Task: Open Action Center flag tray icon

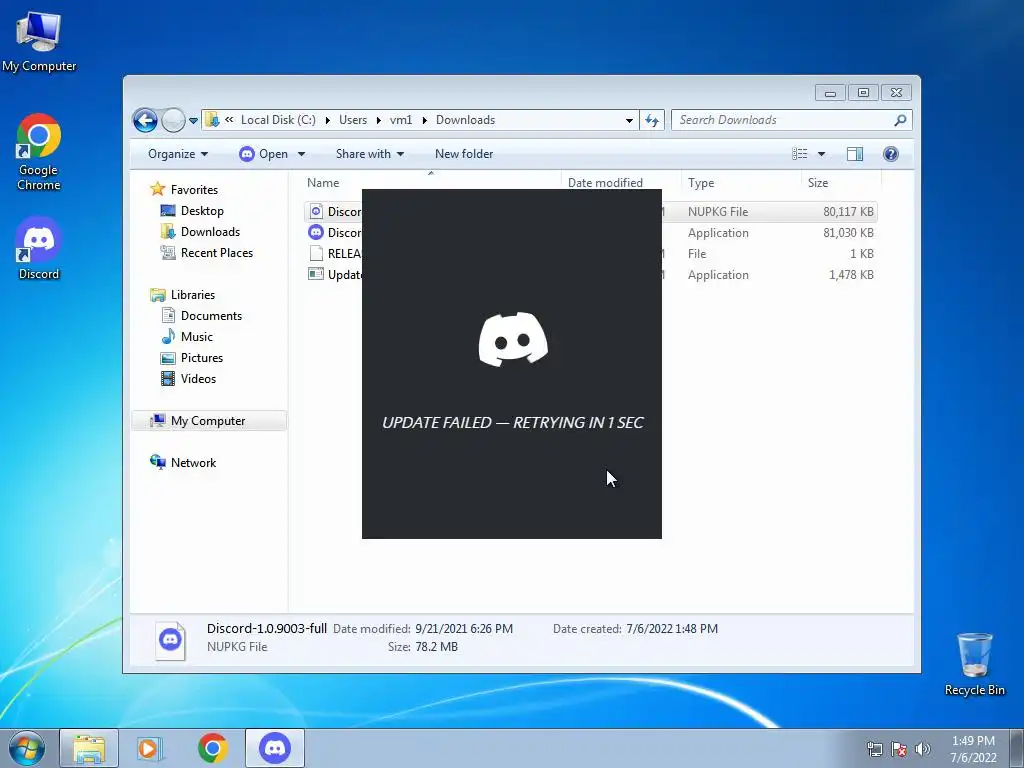Action: point(899,749)
